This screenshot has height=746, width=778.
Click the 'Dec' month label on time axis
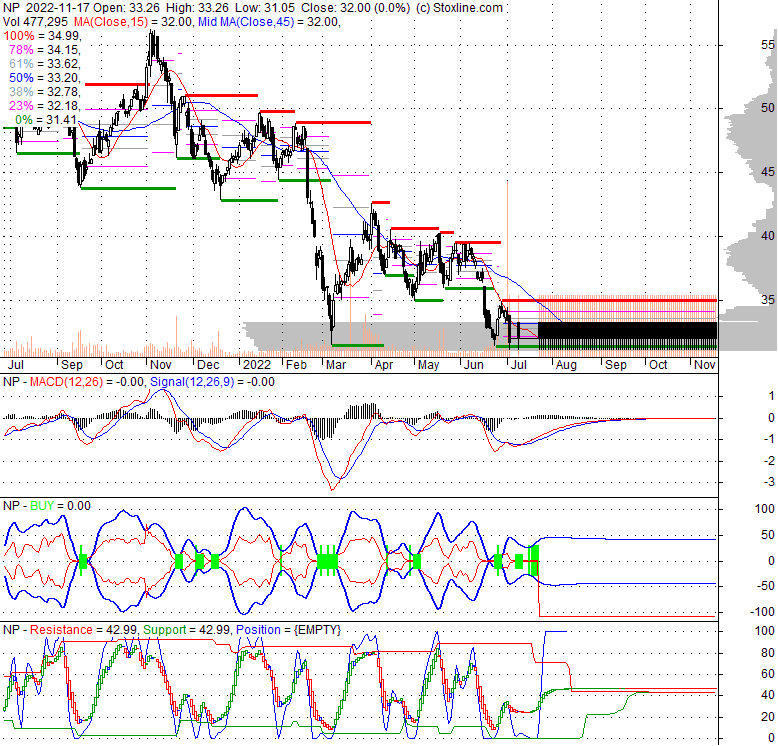click(208, 365)
